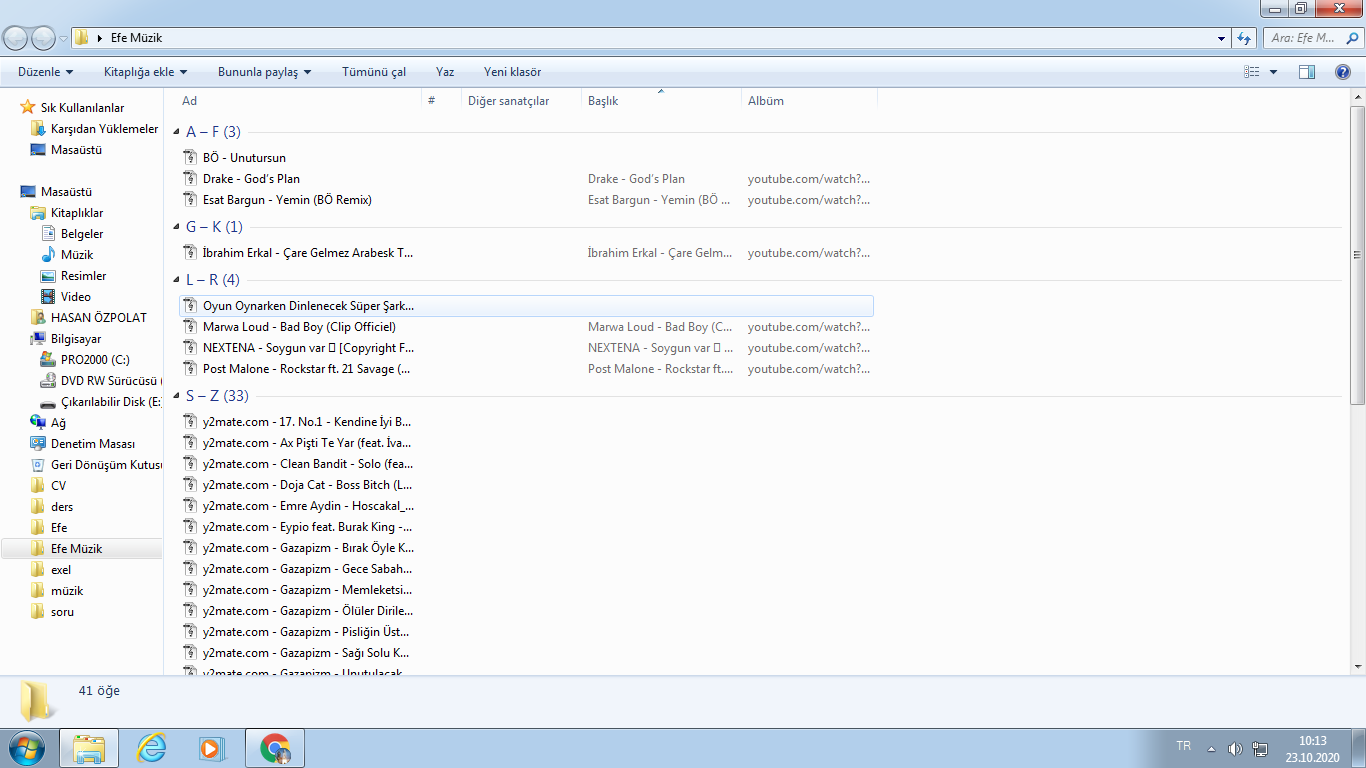
Task: Show hidden tray icons arrow
Action: tap(1211, 749)
